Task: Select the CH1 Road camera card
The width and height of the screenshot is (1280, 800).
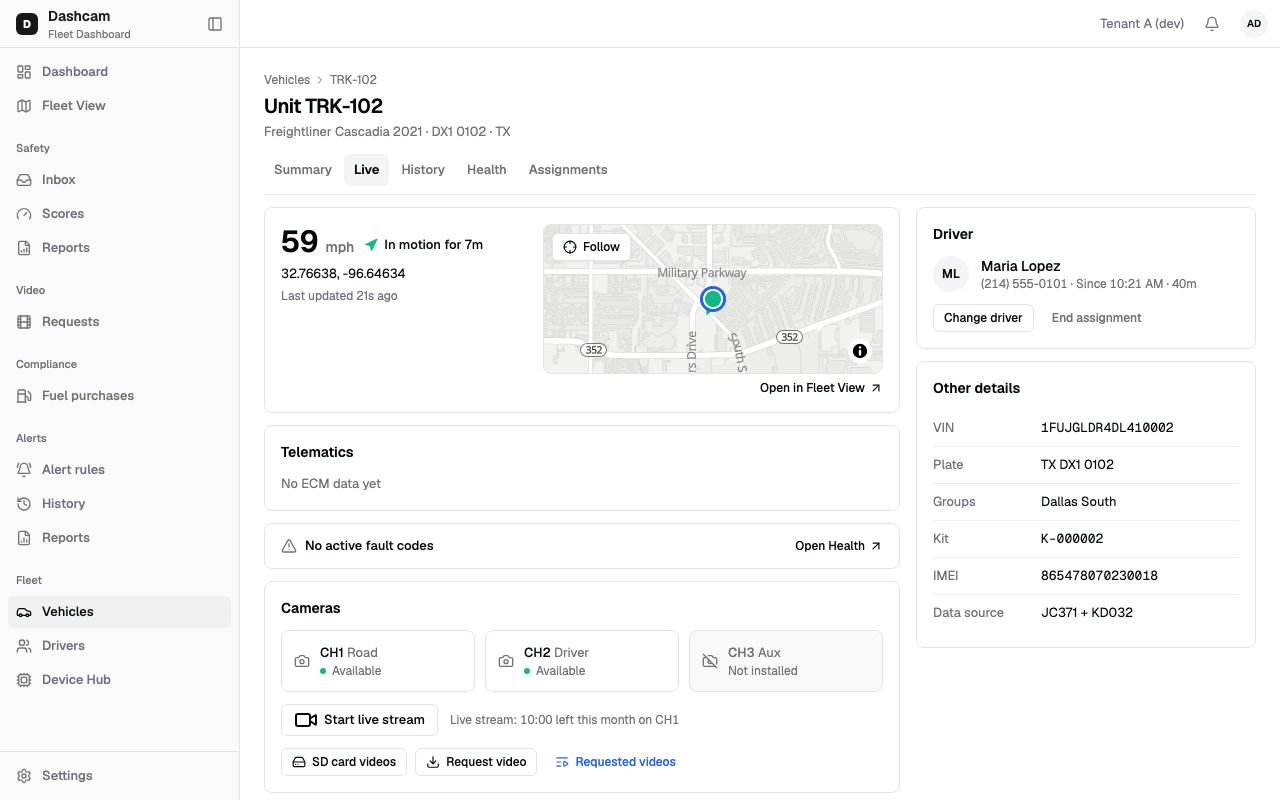Action: pyautogui.click(x=378, y=661)
